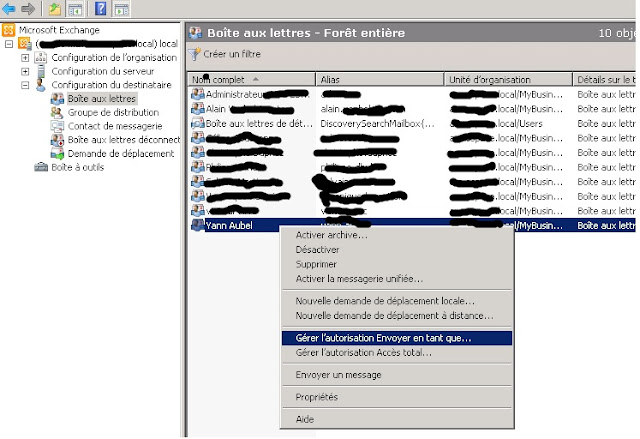Click the Boîte à outils toolbox icon
640x439 pixels.
point(41,167)
